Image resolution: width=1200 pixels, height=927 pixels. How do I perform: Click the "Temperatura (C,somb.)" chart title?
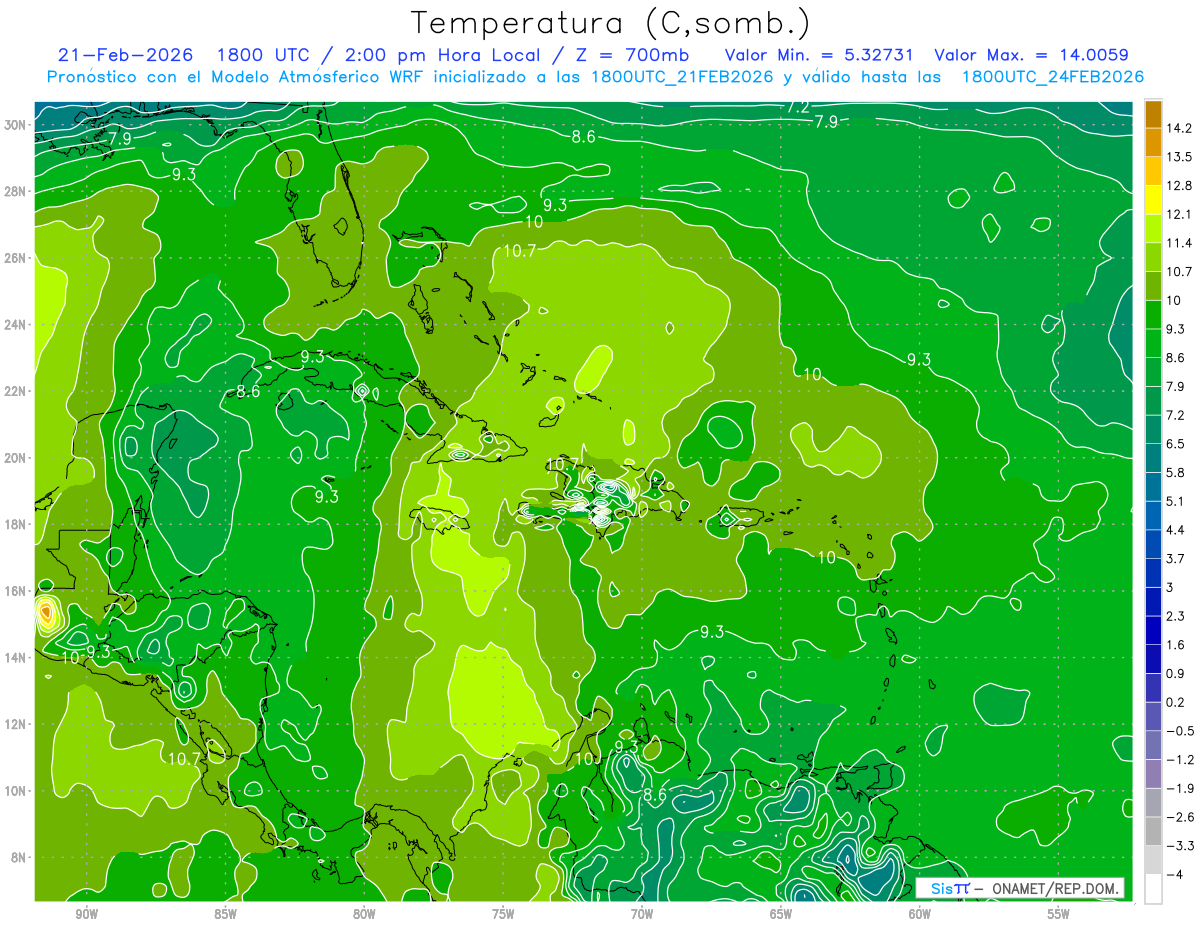tap(611, 23)
